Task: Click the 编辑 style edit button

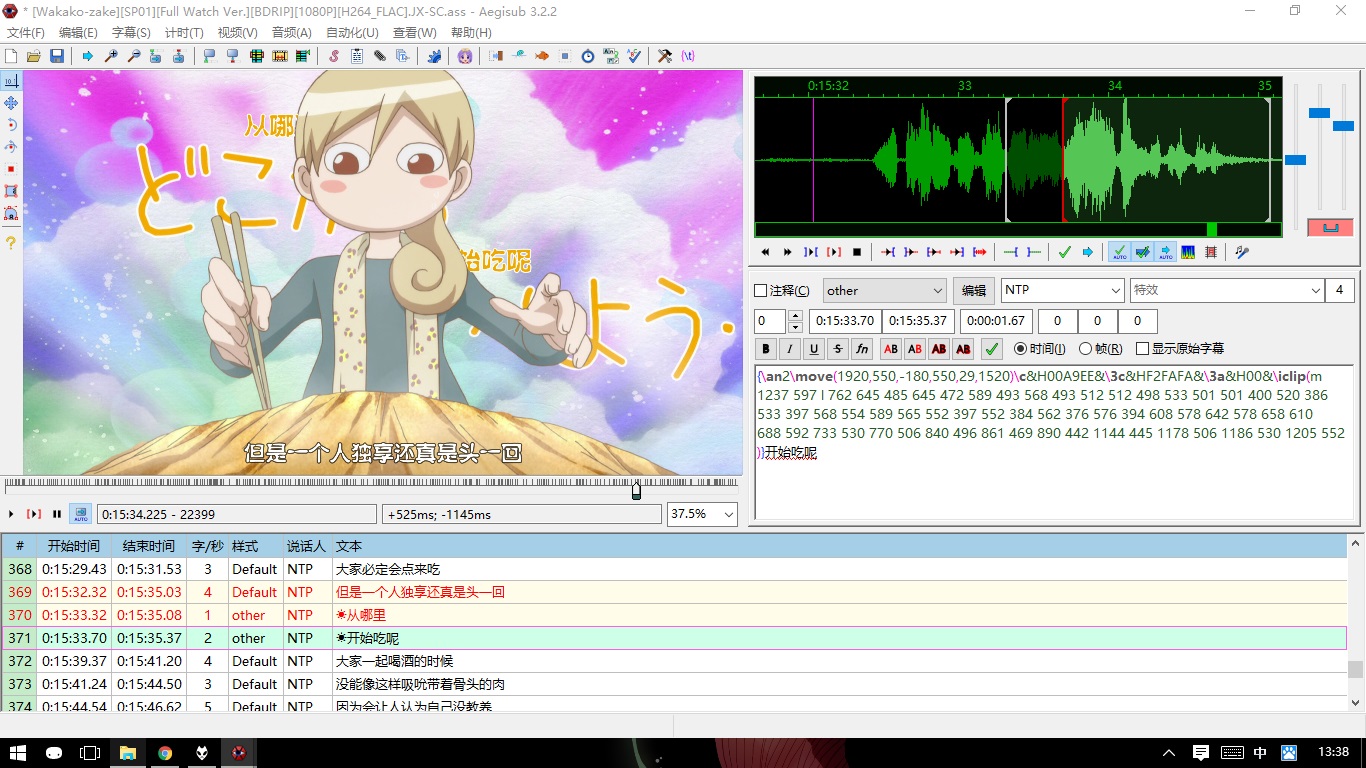Action: 973,290
